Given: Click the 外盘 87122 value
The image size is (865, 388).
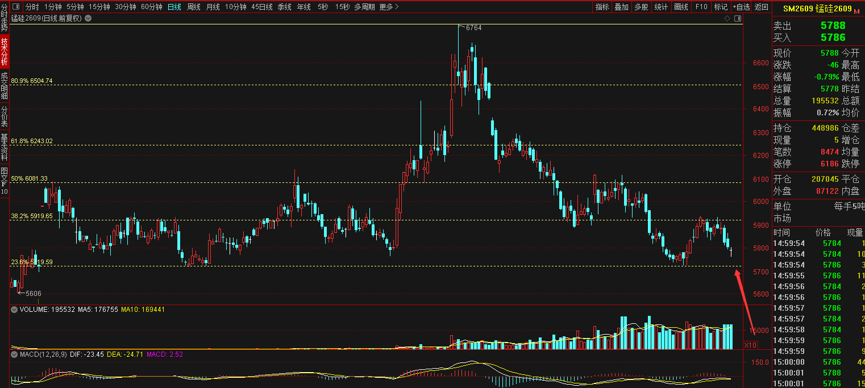Looking at the screenshot, I should (x=827, y=190).
